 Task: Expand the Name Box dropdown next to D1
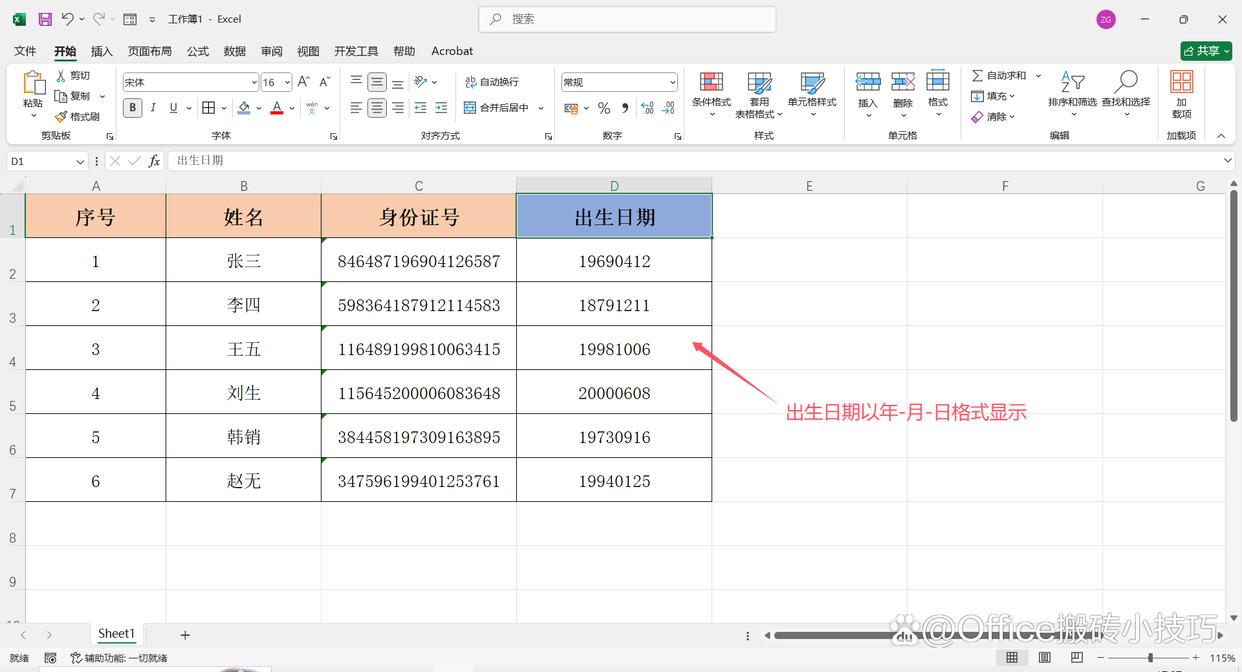pyautogui.click(x=80, y=161)
